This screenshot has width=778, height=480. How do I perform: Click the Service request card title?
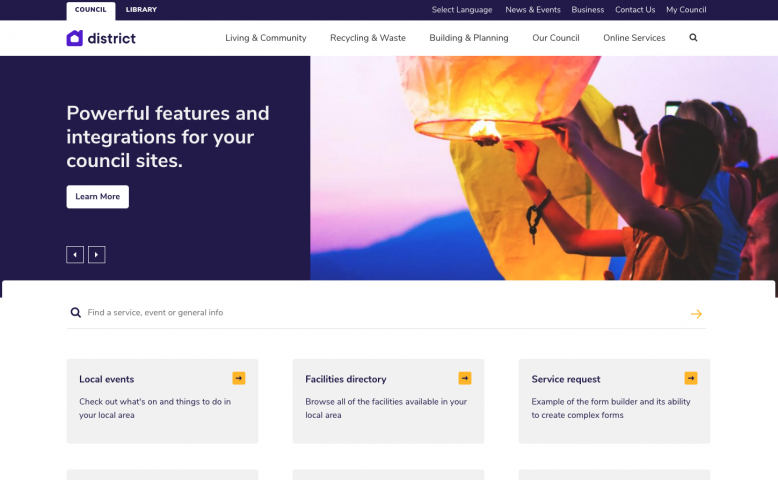point(566,379)
